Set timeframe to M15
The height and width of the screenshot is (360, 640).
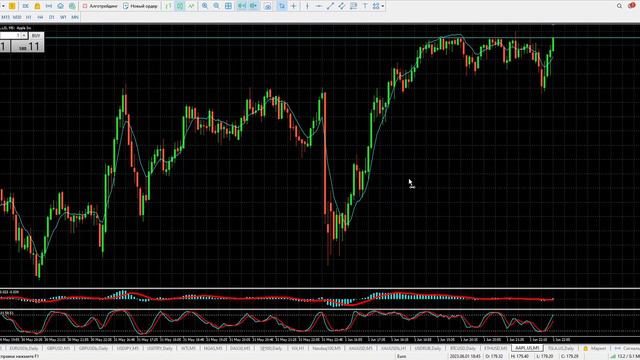(x=5, y=17)
